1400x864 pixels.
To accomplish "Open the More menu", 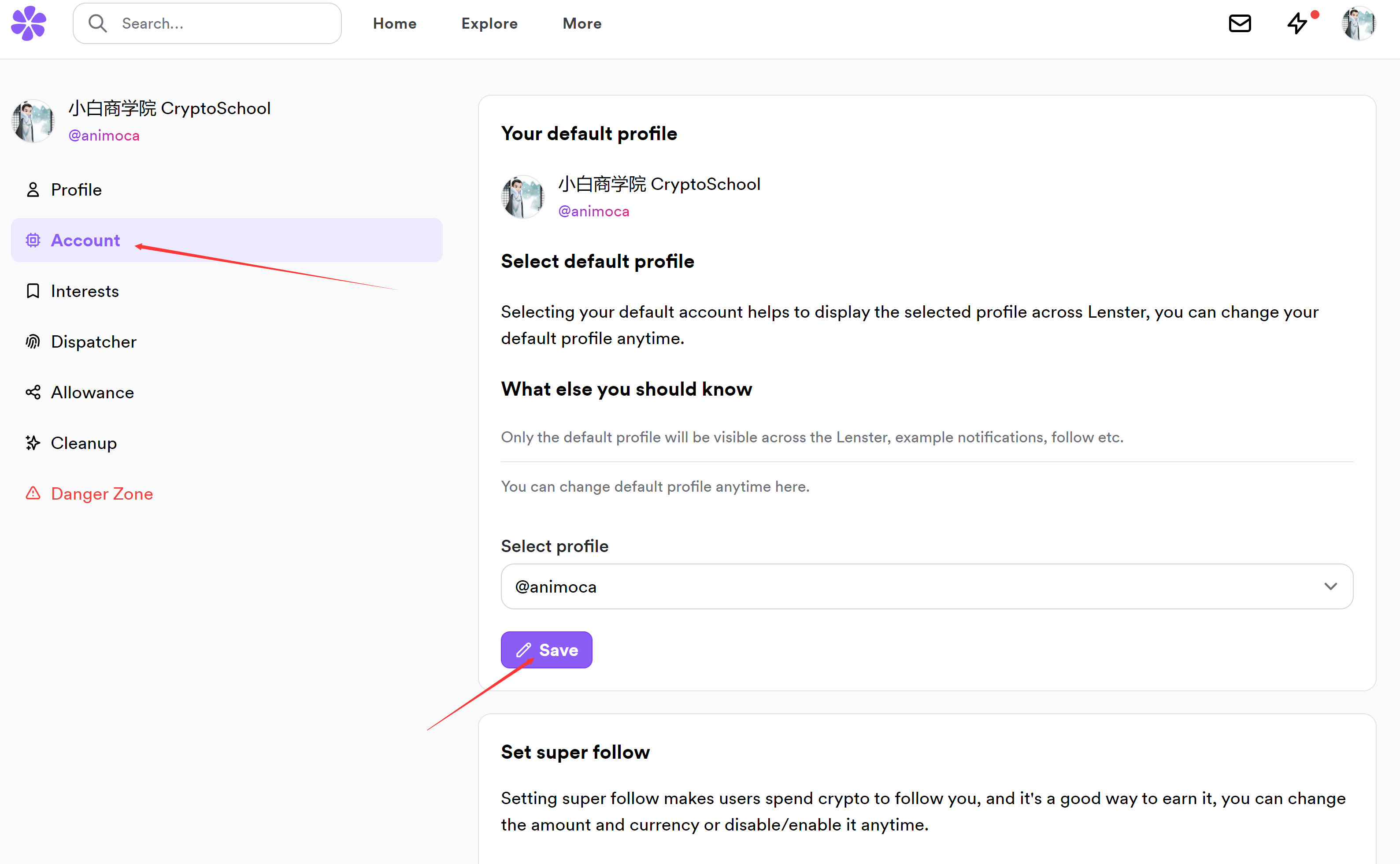I will tap(582, 23).
